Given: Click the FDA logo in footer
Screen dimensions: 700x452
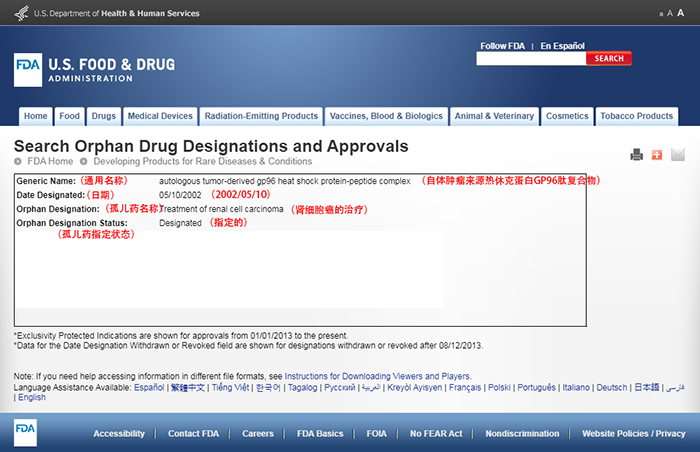Looking at the screenshot, I should coord(27,433).
